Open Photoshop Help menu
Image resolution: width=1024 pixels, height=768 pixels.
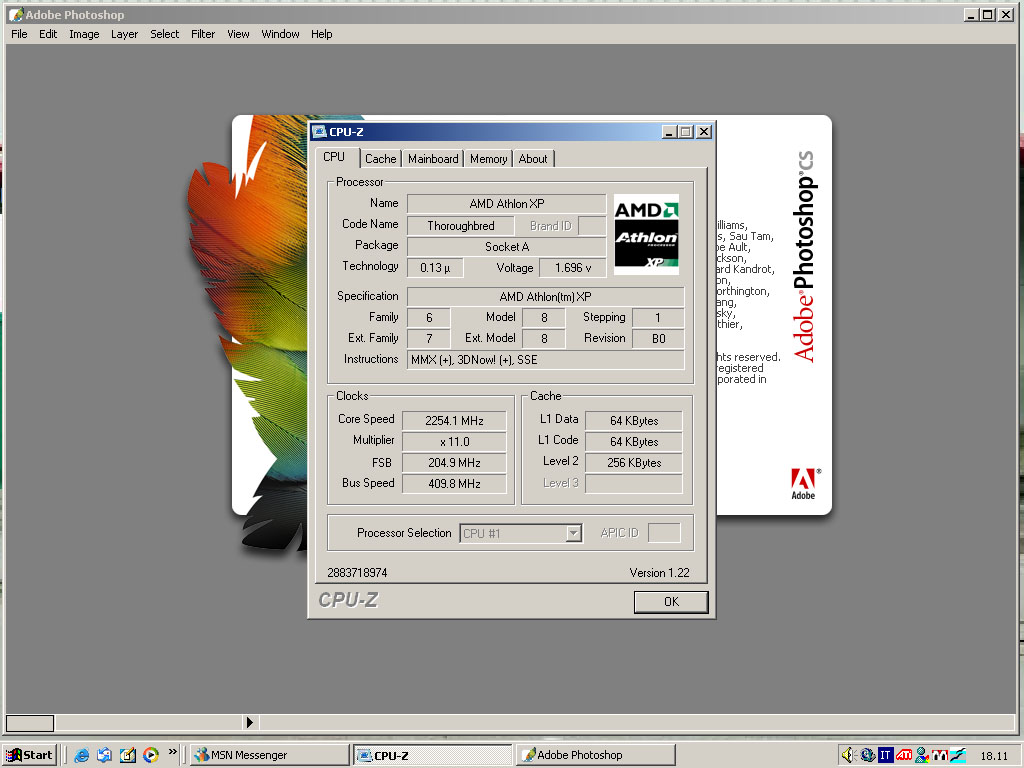pos(321,34)
